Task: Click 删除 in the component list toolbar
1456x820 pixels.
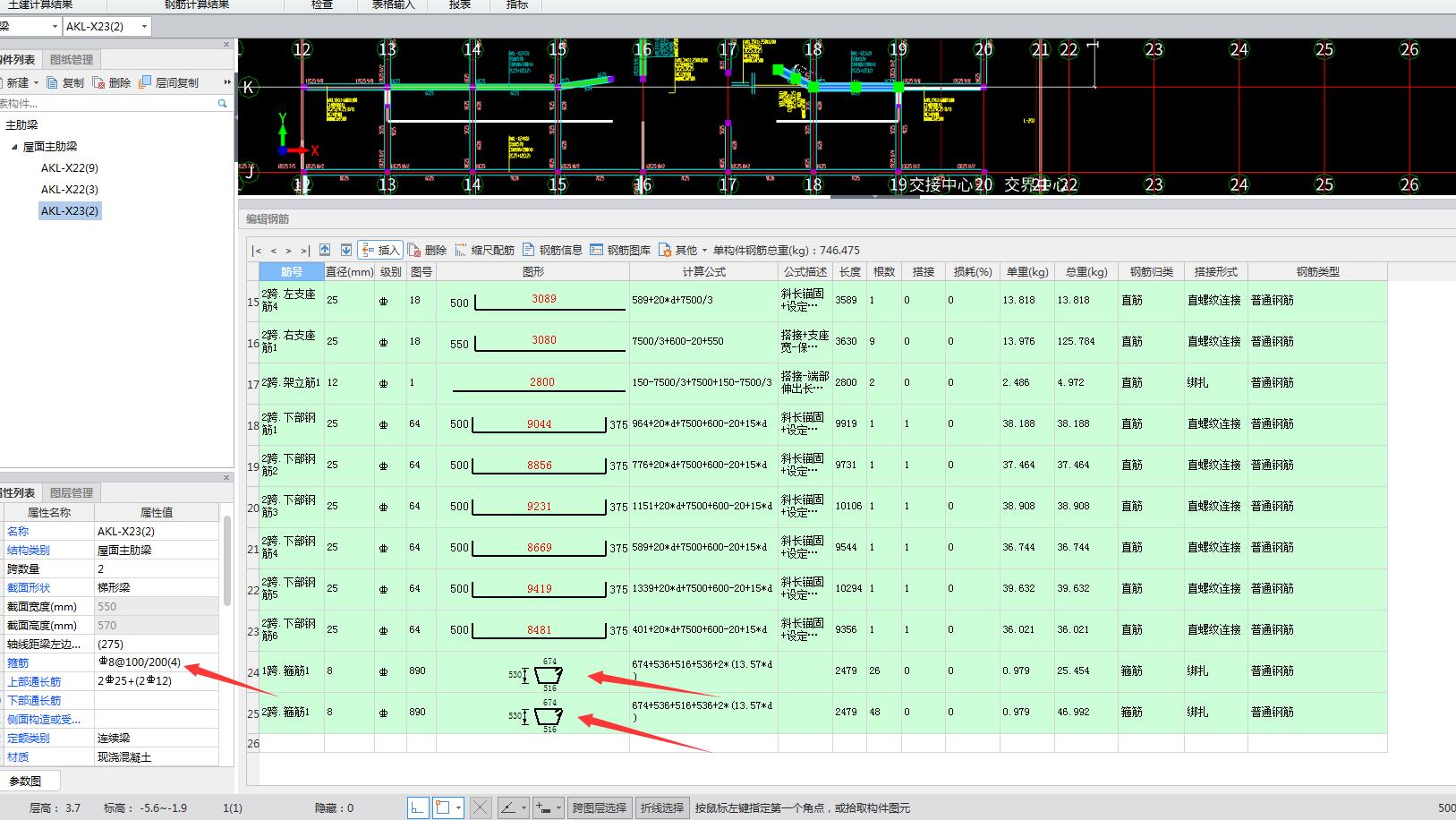Action: [x=112, y=82]
